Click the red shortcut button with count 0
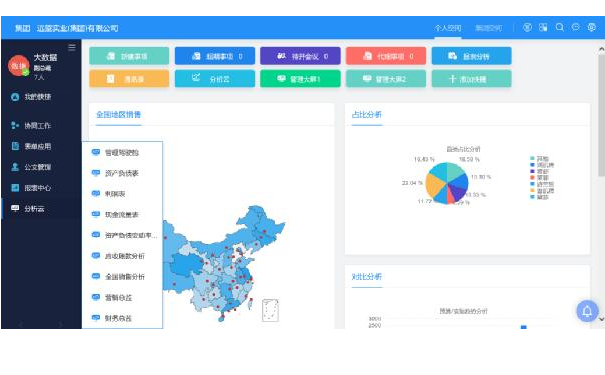Image resolution: width=605 pixels, height=375 pixels. pyautogui.click(x=386, y=56)
